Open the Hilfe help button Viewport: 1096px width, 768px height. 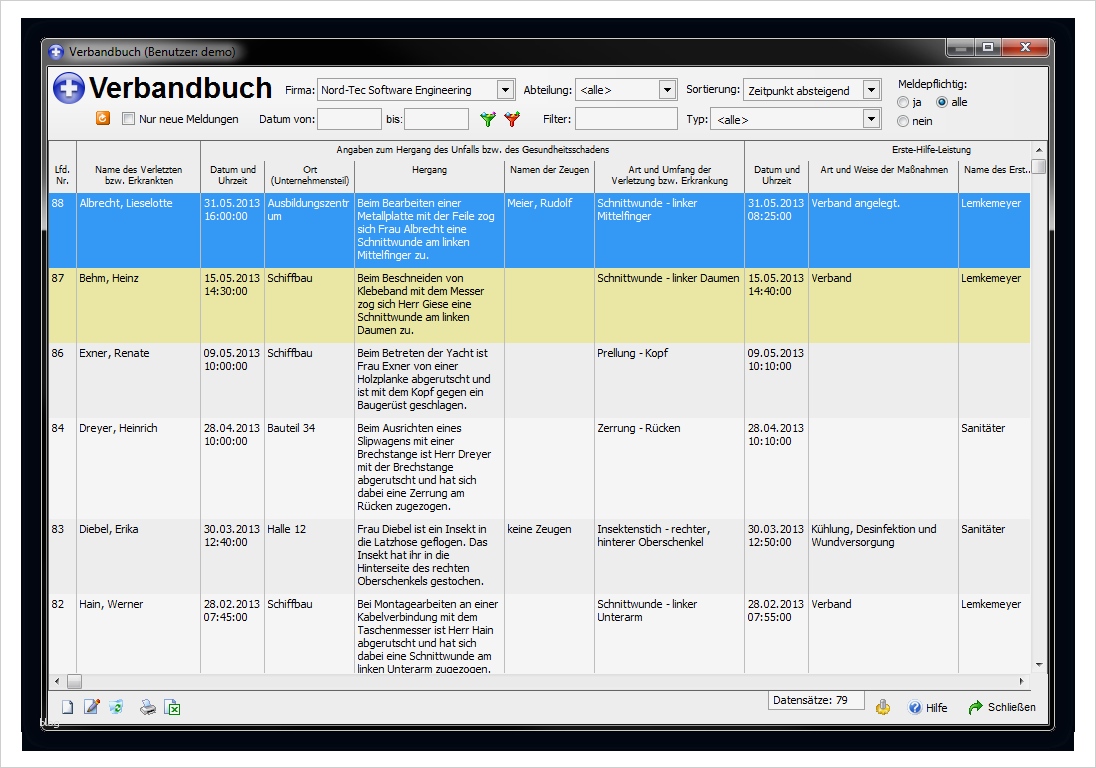pyautogui.click(x=928, y=707)
